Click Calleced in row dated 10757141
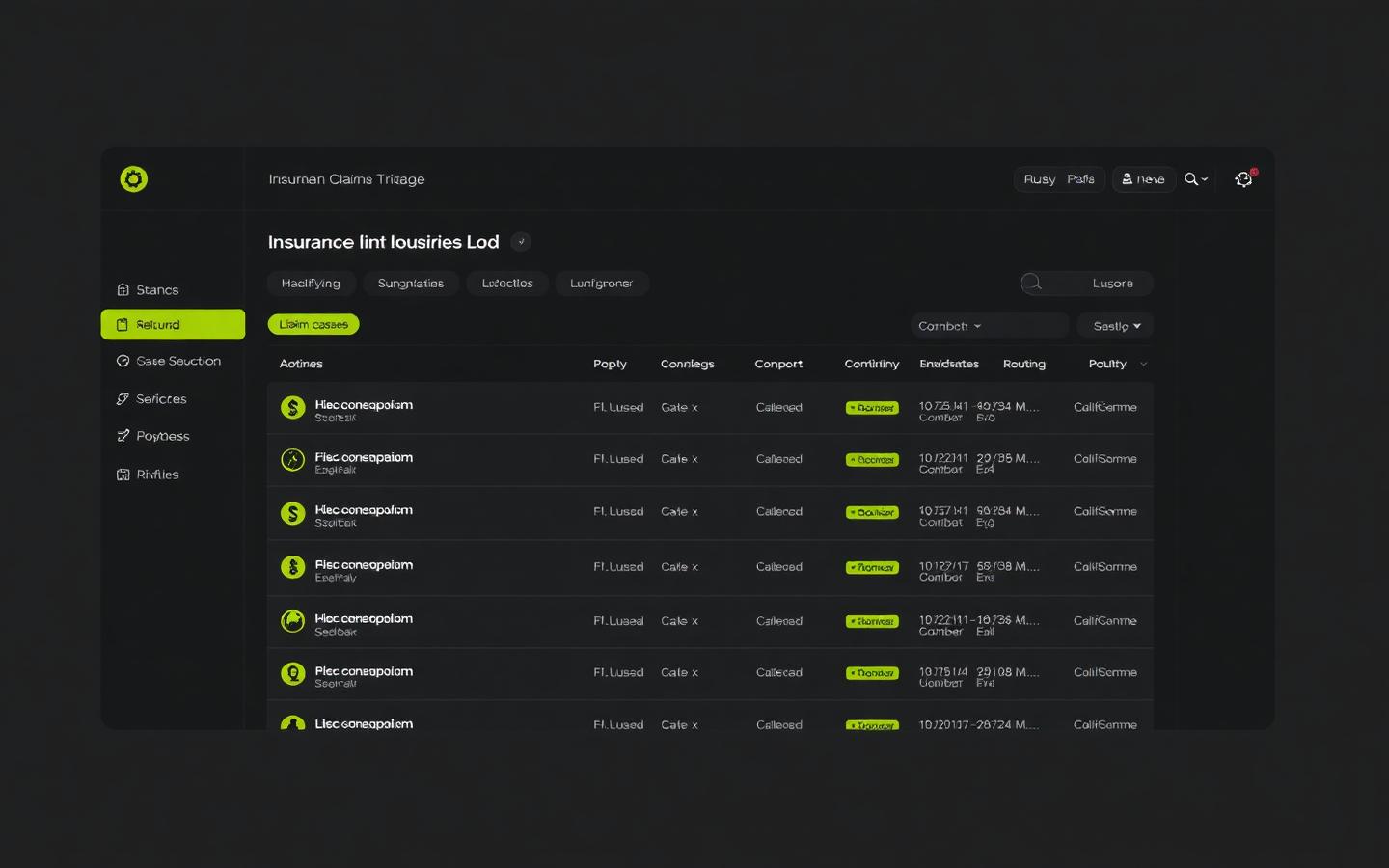The height and width of the screenshot is (868, 1389). tap(779, 512)
